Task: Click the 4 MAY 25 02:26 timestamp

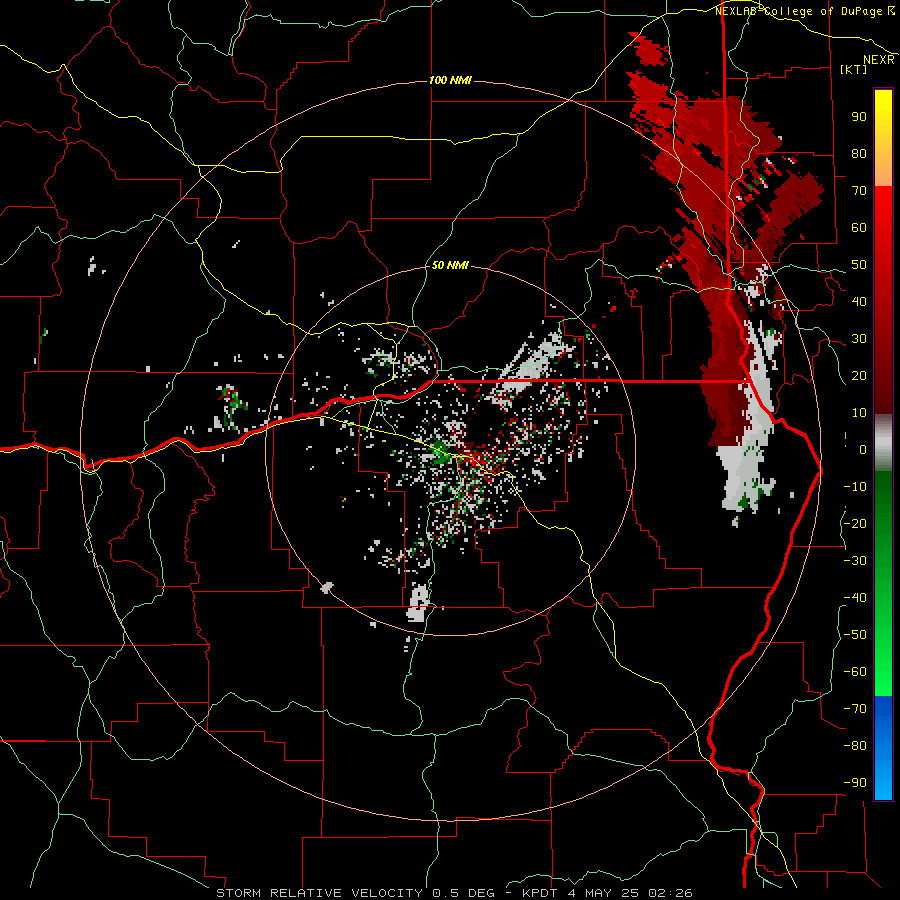Action: [630, 893]
